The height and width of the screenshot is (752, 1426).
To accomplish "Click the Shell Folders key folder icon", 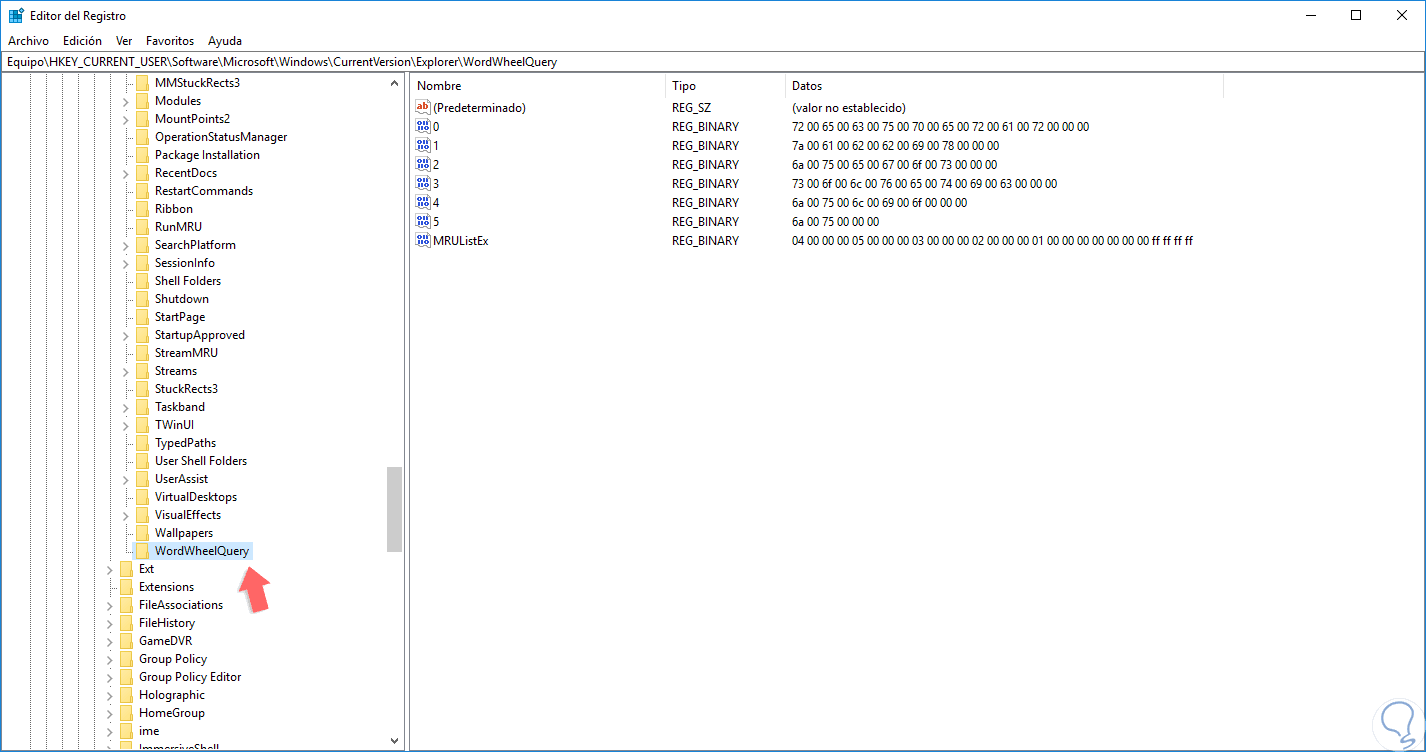I will [x=142, y=281].
